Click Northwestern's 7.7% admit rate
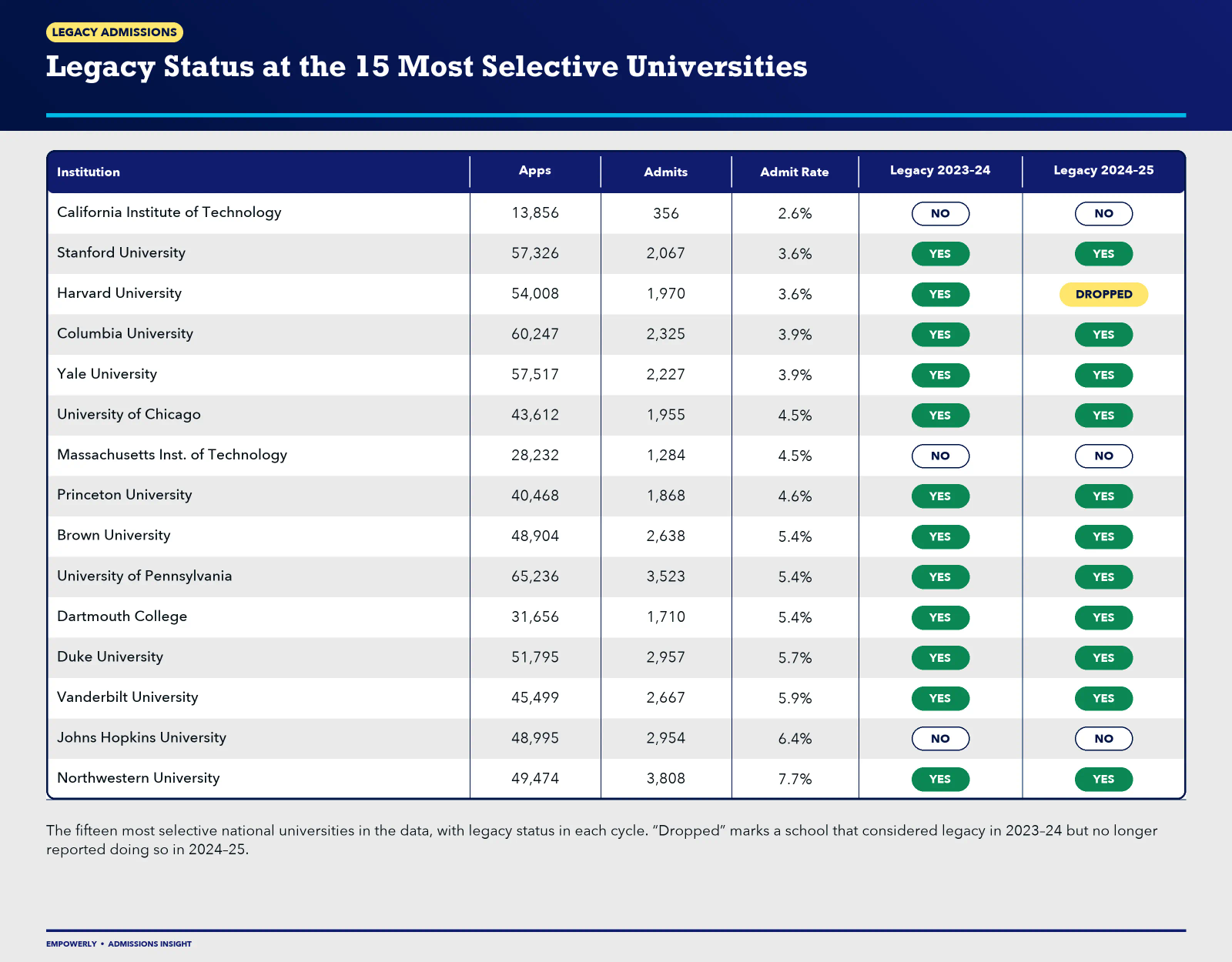This screenshot has height=962, width=1232. tap(795, 779)
